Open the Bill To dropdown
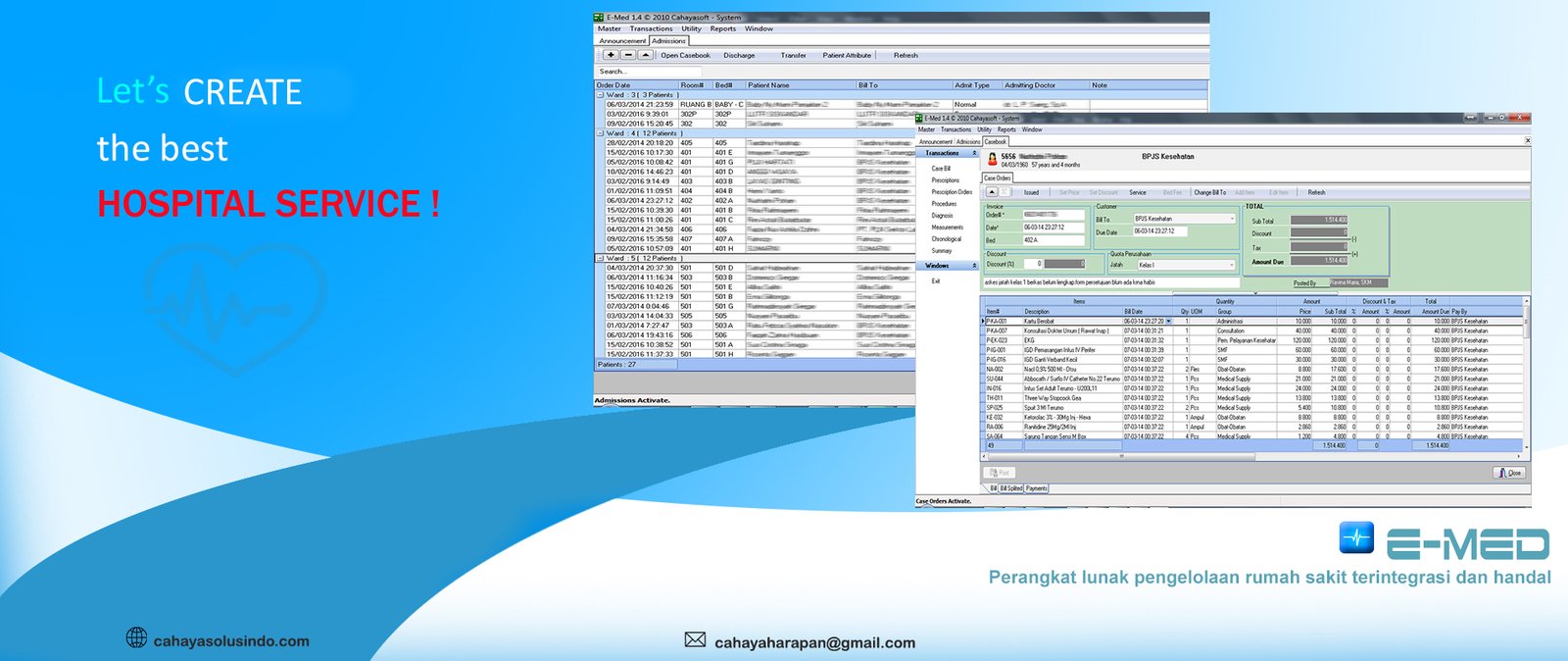This screenshot has width=1568, height=661. (x=1232, y=219)
